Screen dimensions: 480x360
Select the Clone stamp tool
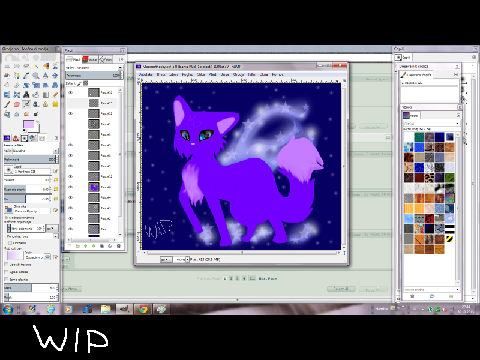coord(46,104)
